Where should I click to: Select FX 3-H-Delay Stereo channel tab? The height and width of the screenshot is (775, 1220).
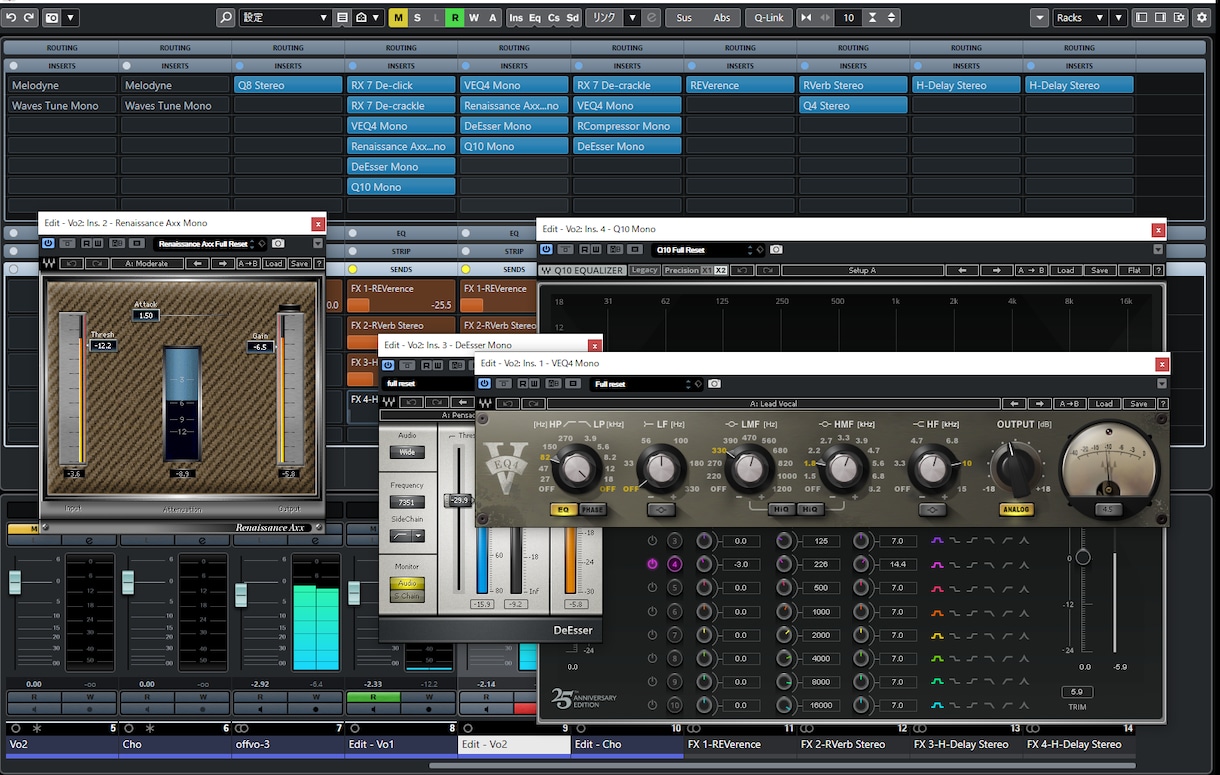[x=966, y=744]
